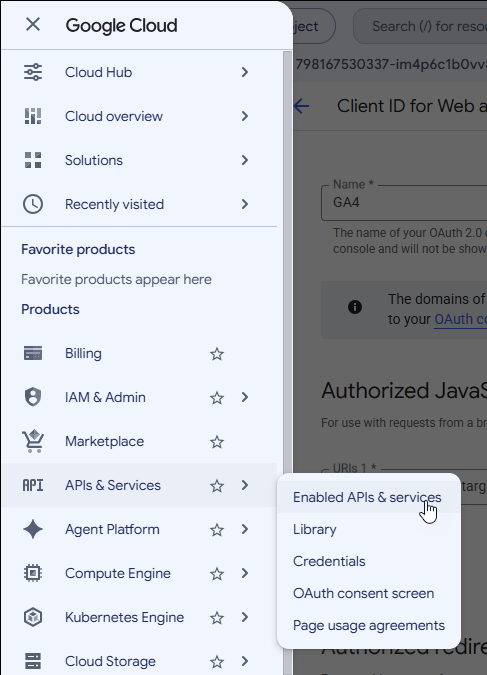Image resolution: width=487 pixels, height=675 pixels.
Task: Select the Cloud Storage label
Action: [x=111, y=661]
